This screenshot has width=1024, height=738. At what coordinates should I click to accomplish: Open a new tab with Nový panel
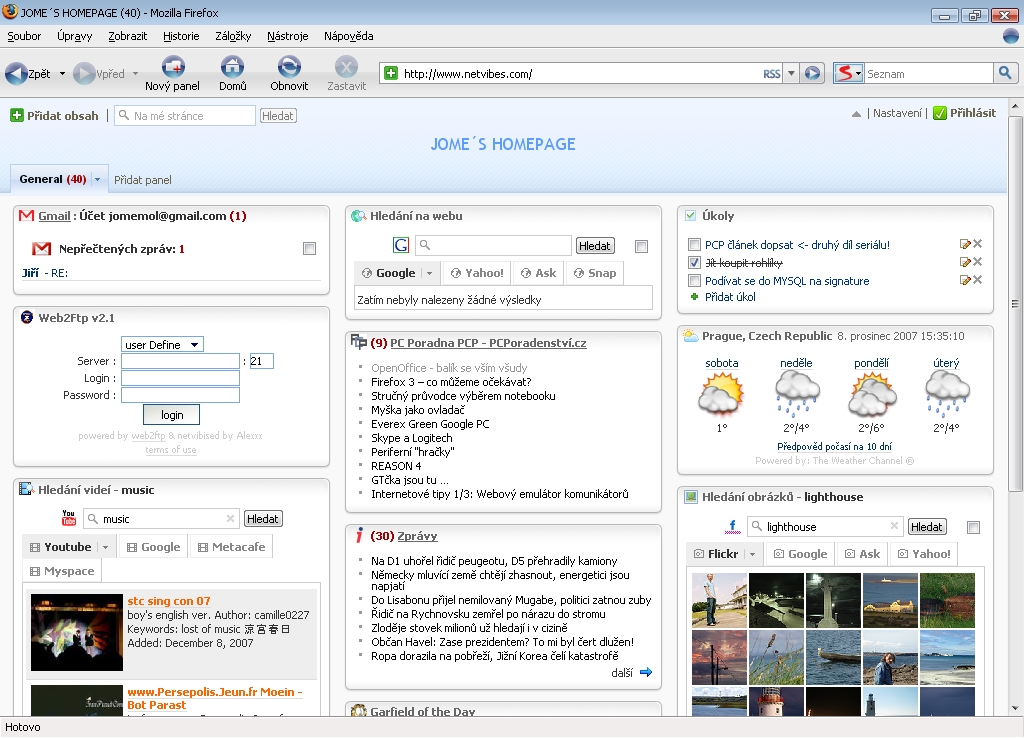click(x=172, y=67)
